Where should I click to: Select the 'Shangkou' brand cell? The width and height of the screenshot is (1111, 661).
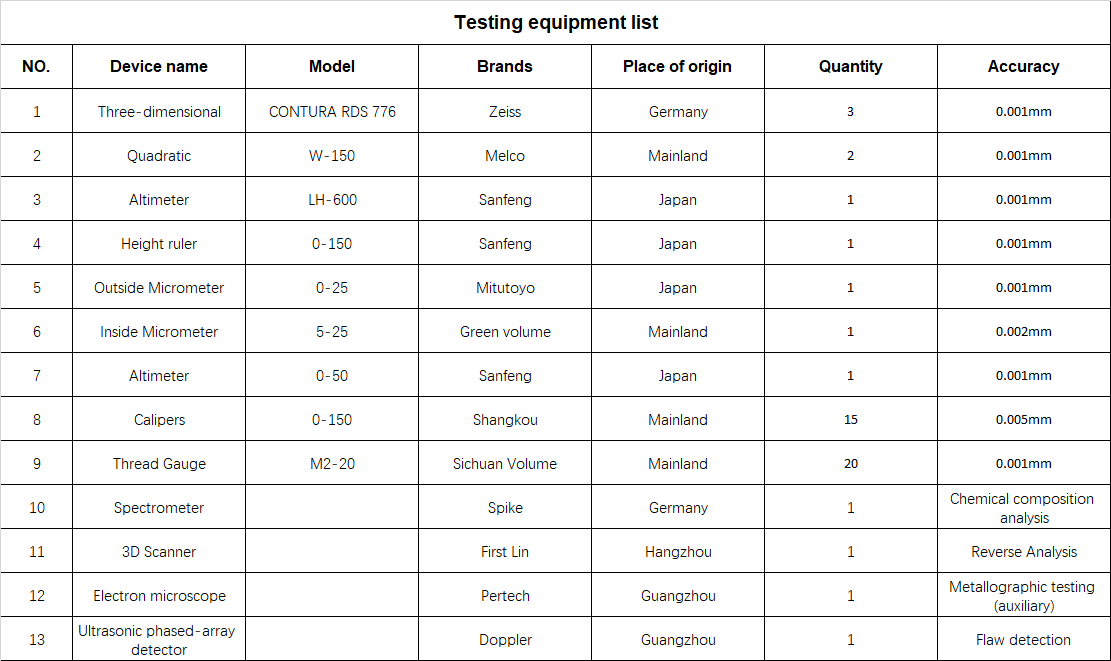coord(504,419)
